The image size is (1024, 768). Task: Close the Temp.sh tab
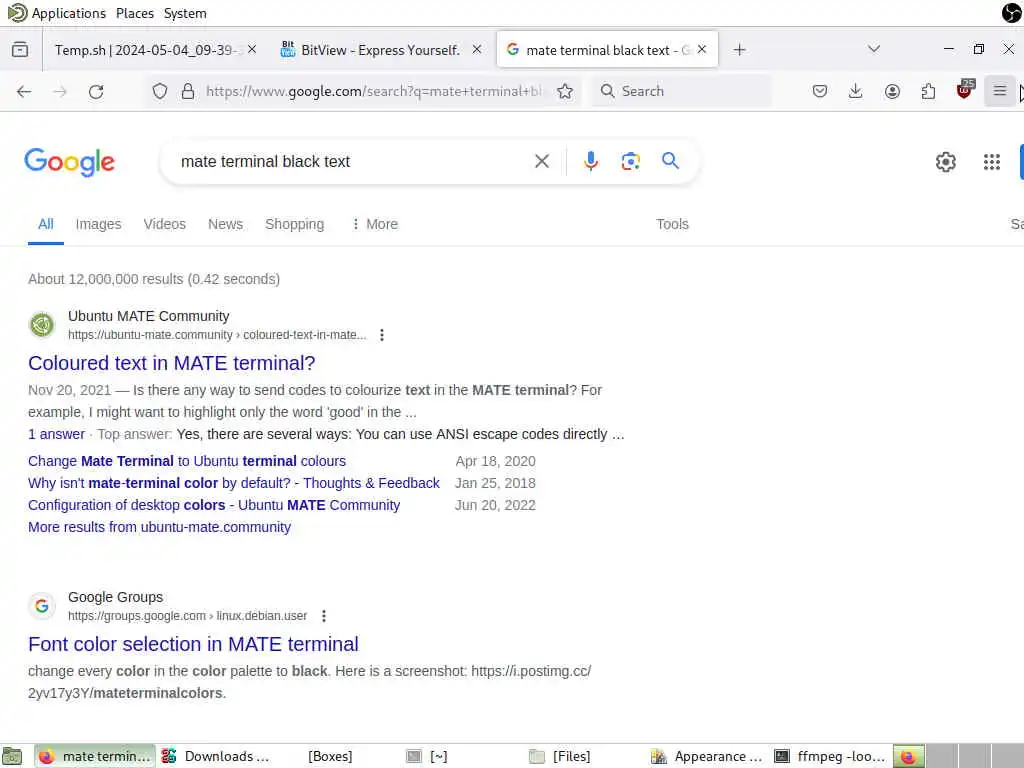[x=252, y=50]
